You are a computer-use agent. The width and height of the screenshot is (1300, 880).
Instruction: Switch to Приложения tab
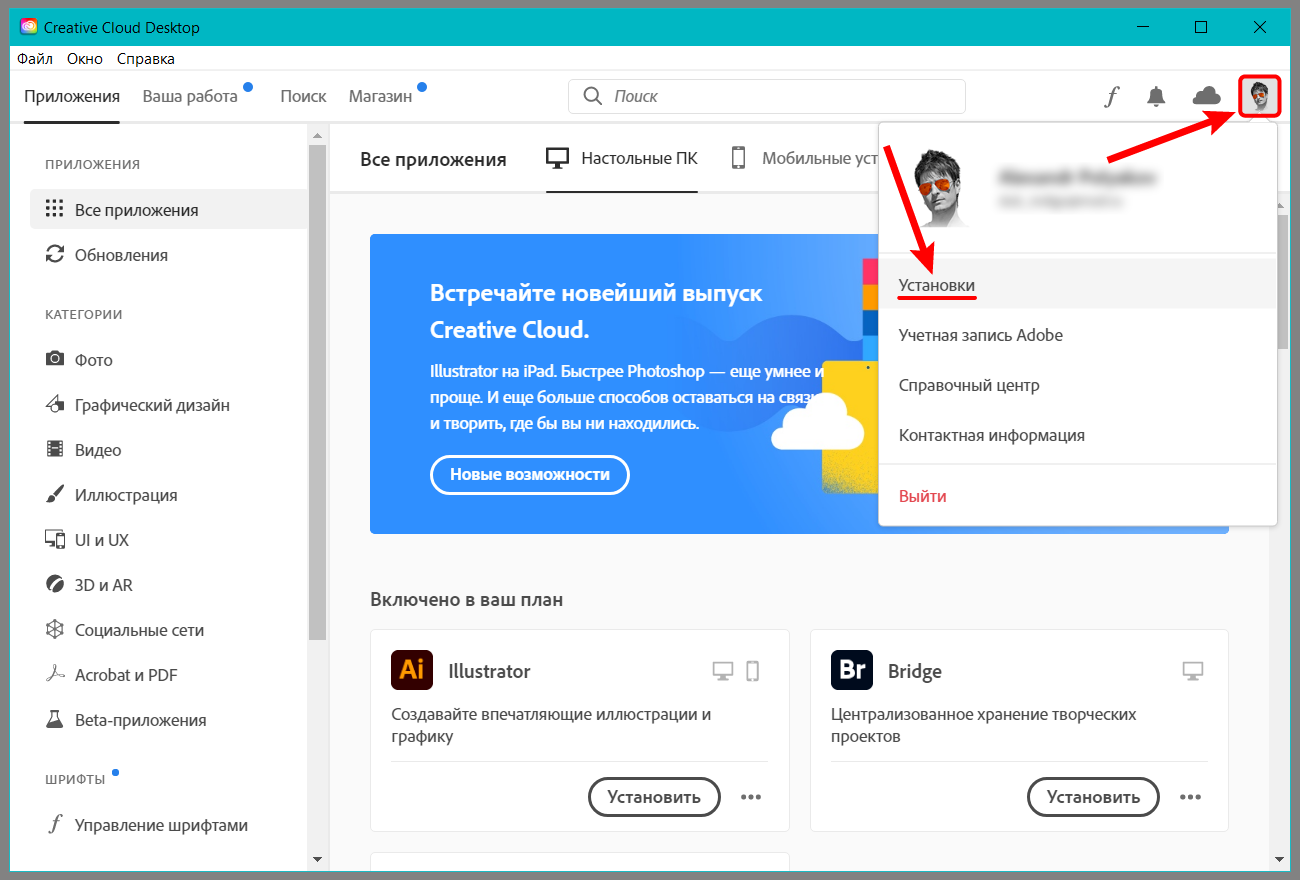coord(72,97)
